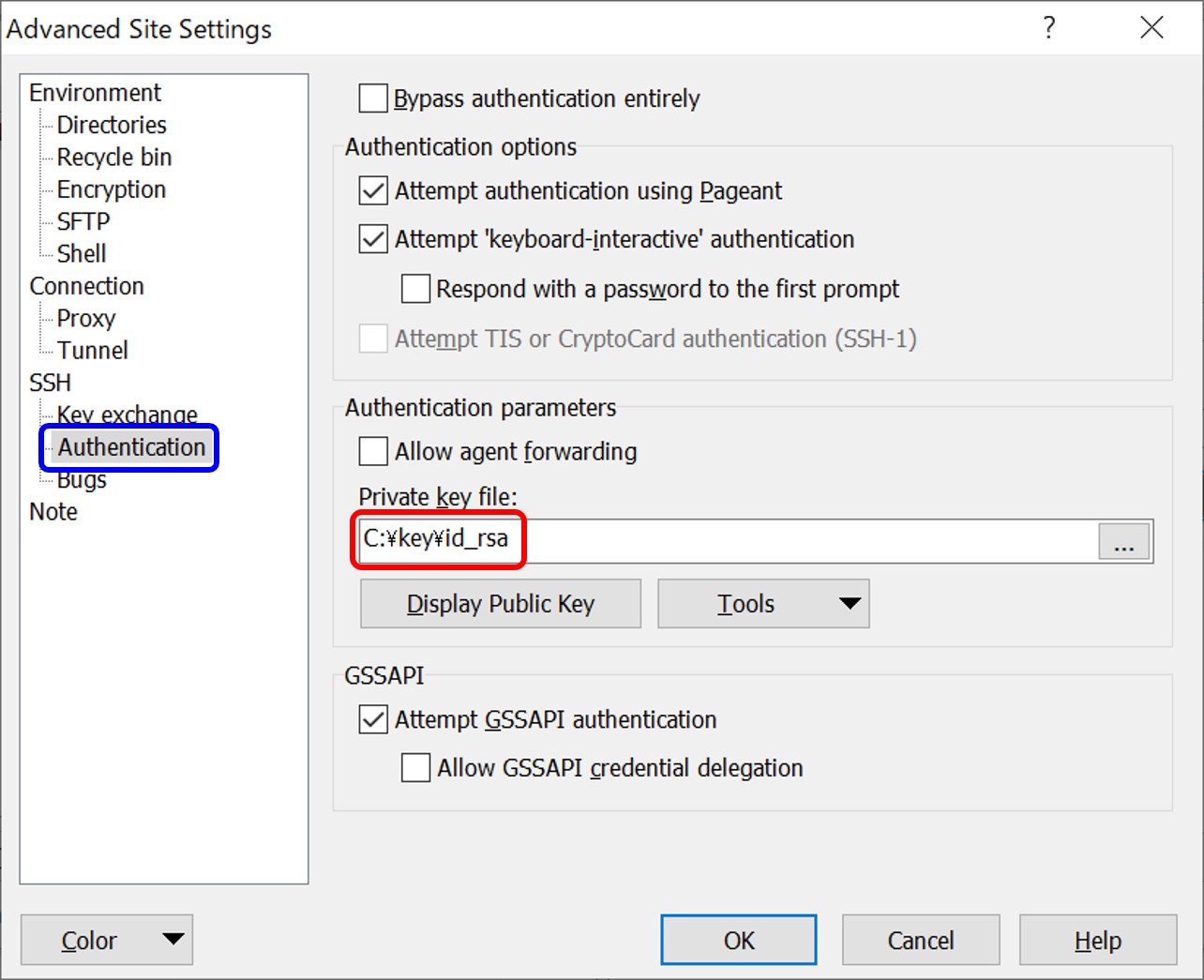Select Tunnel under Connection
This screenshot has height=980, width=1204.
tap(92, 351)
